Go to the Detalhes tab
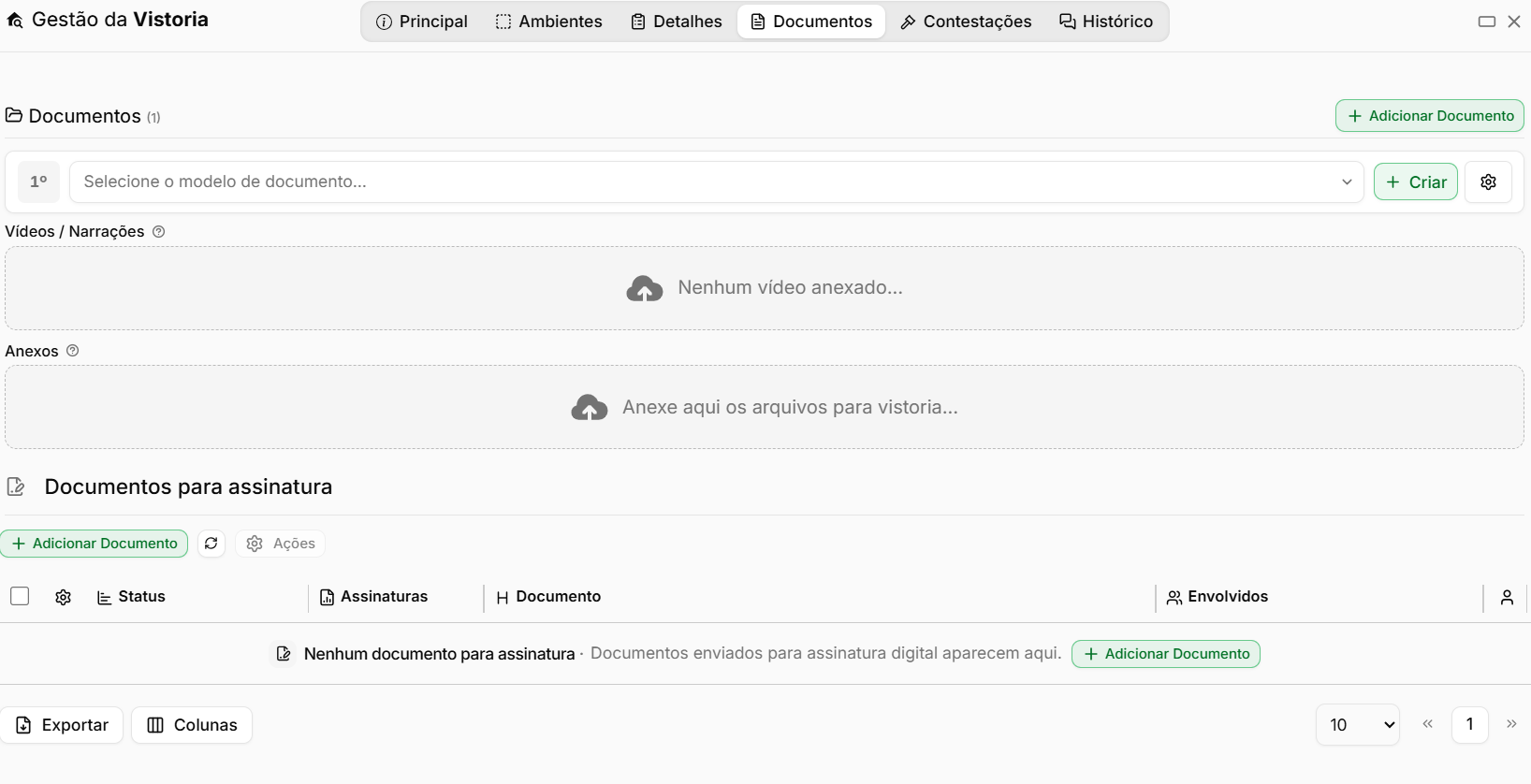Viewport: 1531px width, 784px height. tap(676, 22)
